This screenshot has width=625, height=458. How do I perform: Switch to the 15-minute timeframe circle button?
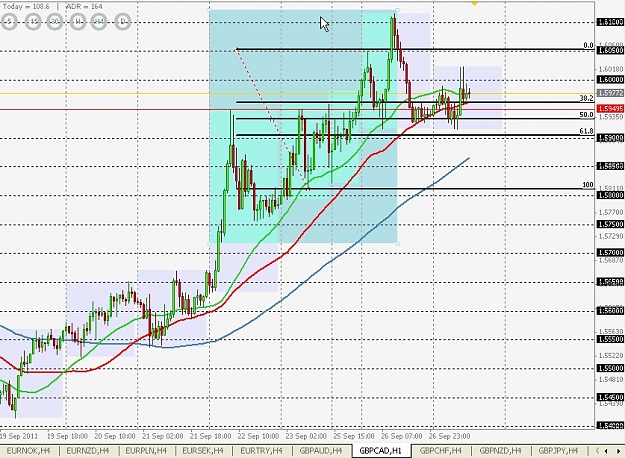(33, 21)
